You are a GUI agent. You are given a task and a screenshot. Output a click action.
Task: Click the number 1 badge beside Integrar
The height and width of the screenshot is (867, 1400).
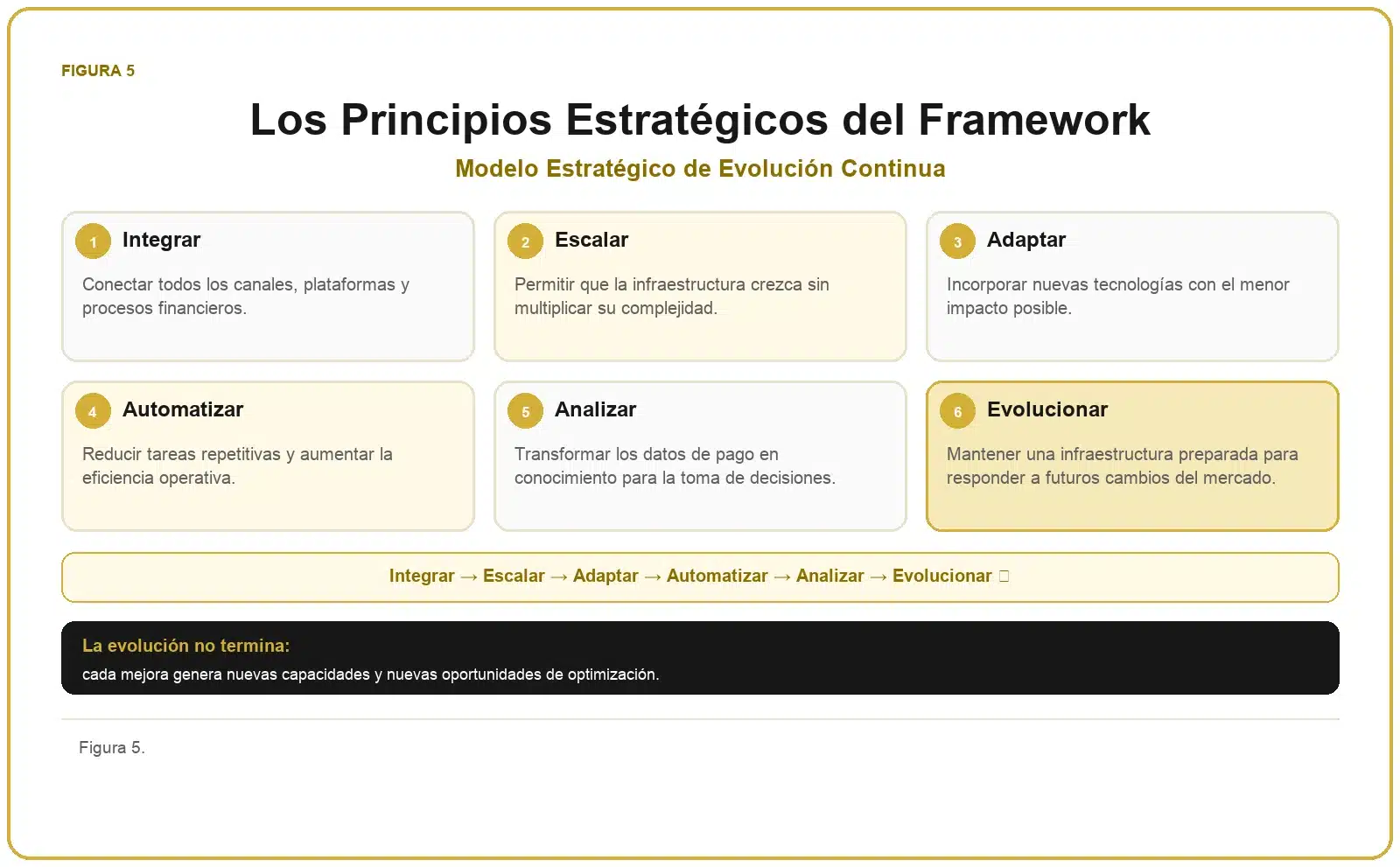(93, 241)
